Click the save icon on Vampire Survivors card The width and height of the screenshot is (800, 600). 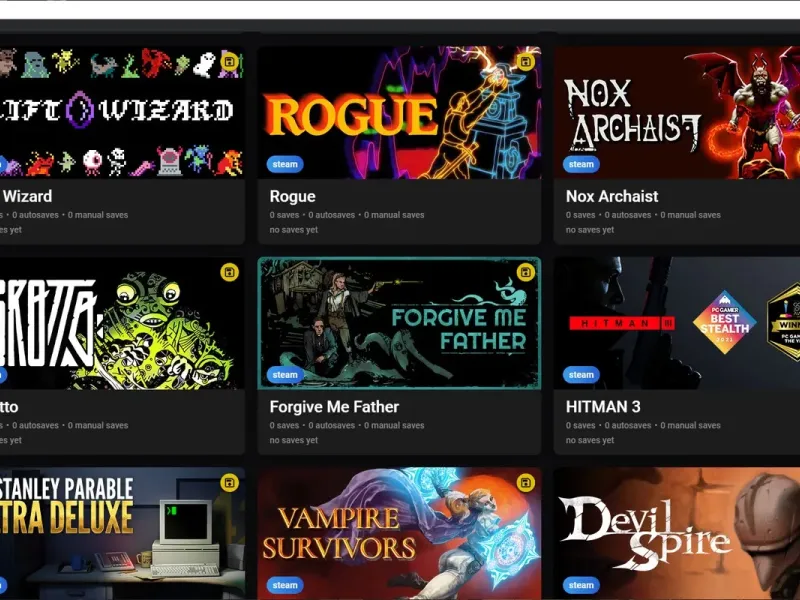tap(526, 483)
